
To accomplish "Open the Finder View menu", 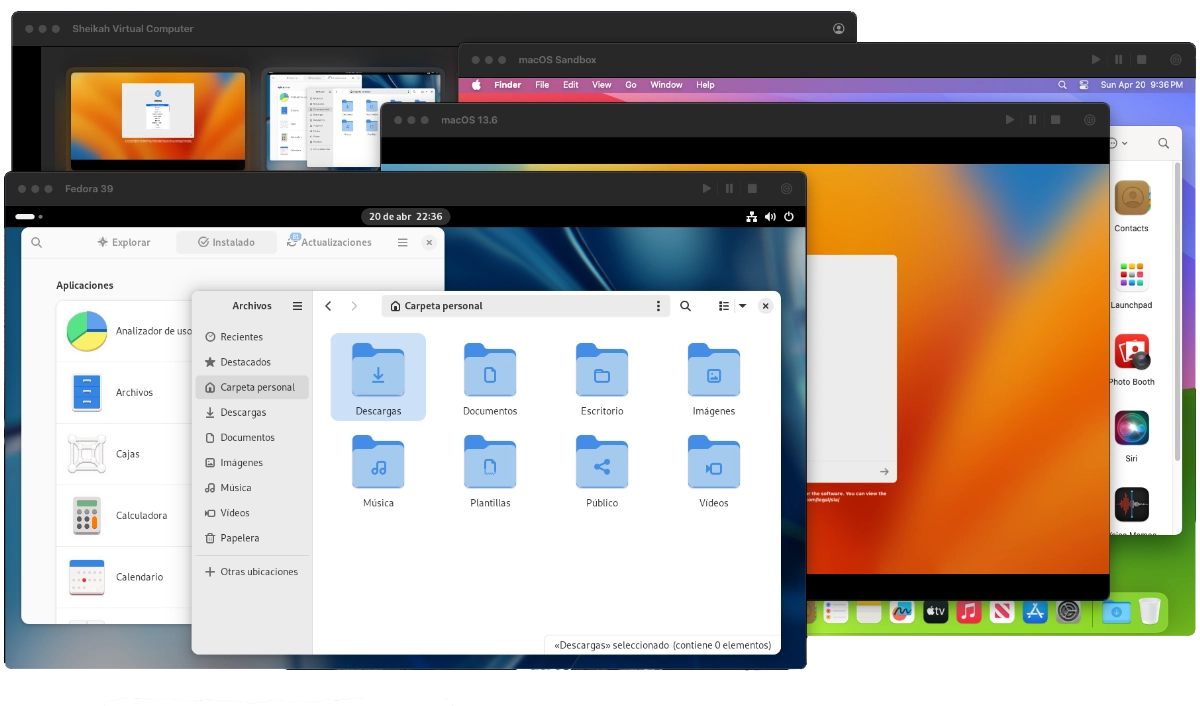I will tap(601, 85).
